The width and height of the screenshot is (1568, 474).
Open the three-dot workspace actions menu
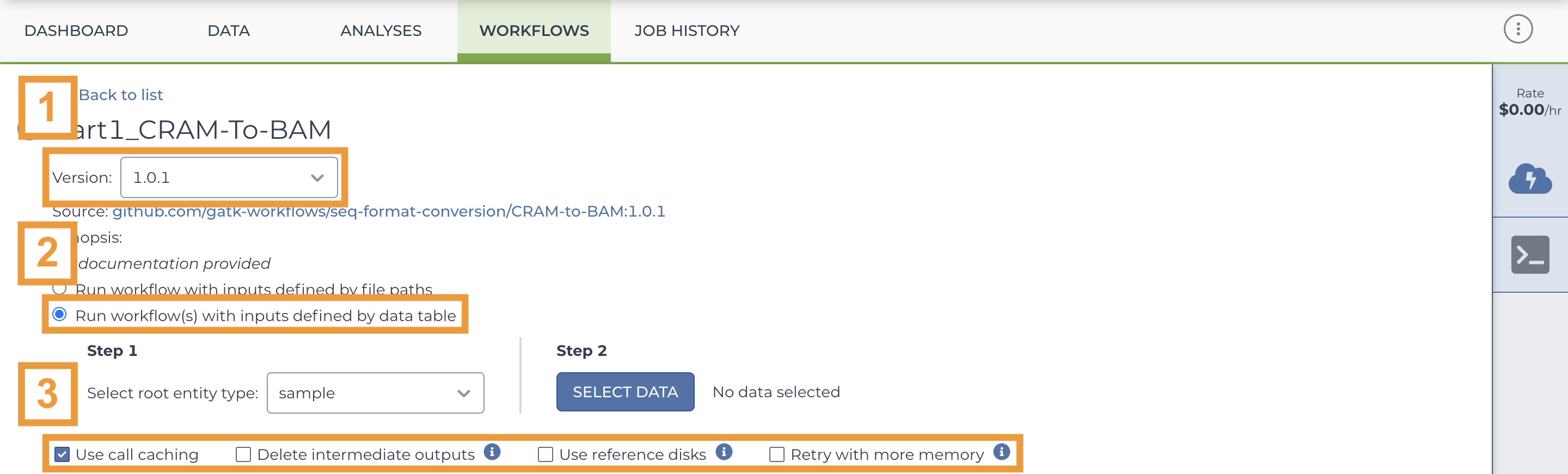pyautogui.click(x=1518, y=29)
